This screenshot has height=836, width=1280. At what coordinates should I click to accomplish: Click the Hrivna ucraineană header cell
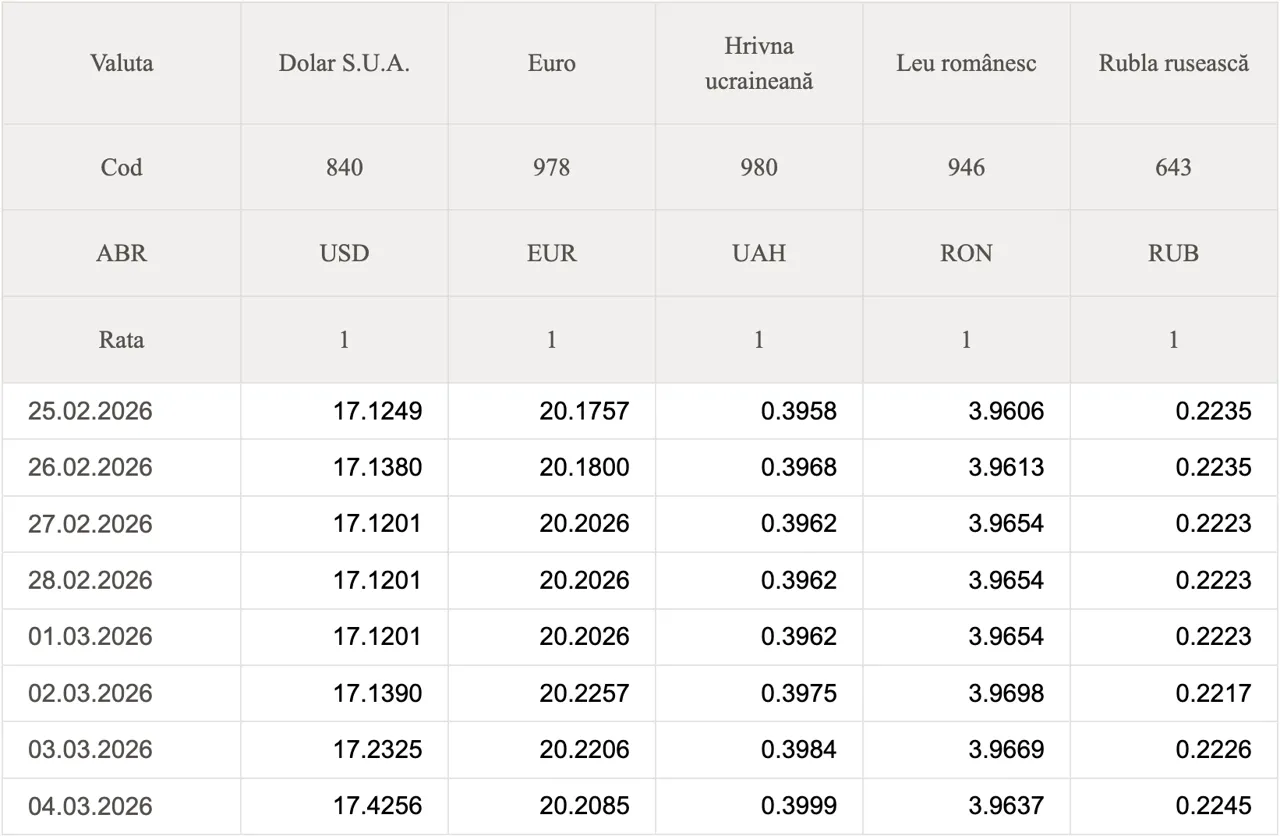pos(758,63)
